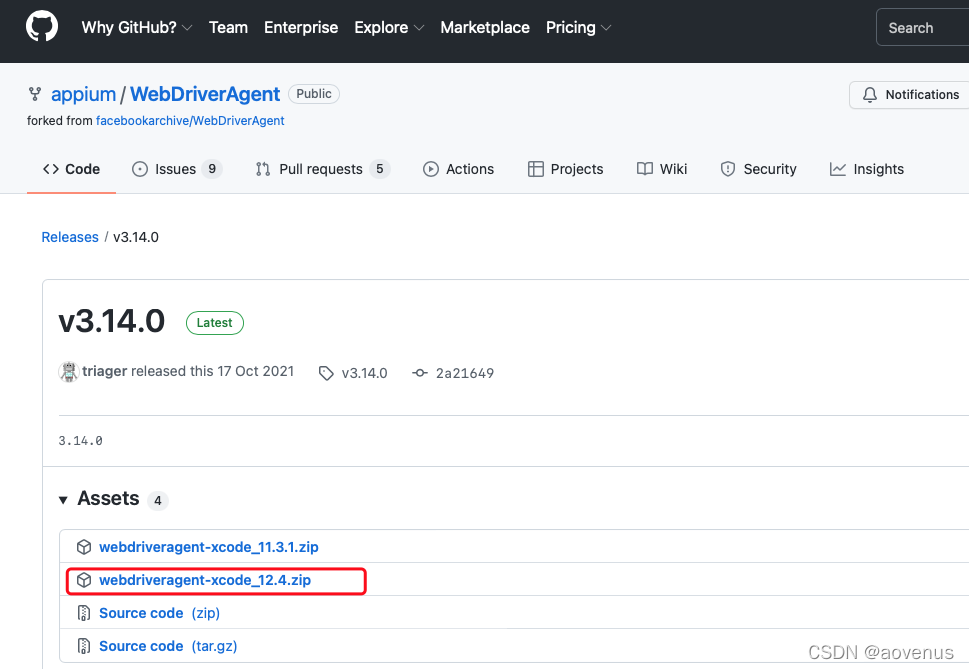Viewport: 969px width, 669px height.
Task: Go to the Releases breadcrumb link
Action: (70, 237)
